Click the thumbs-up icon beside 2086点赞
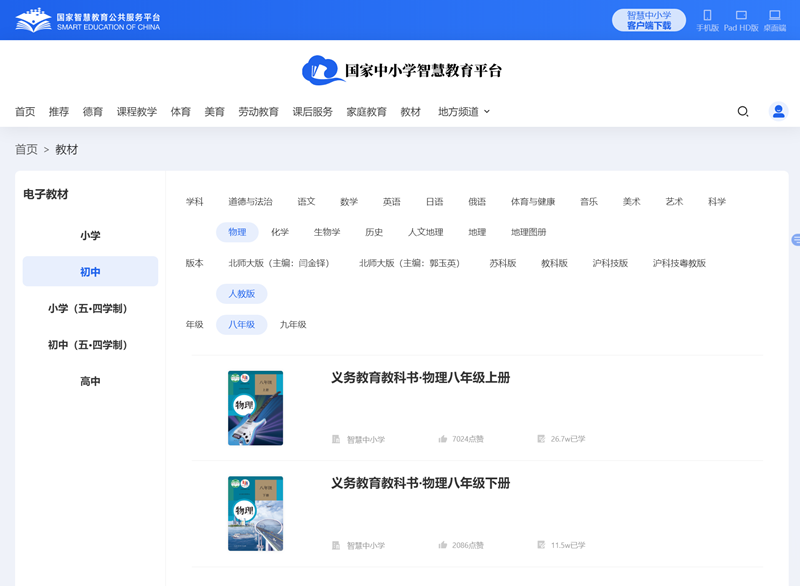Viewport: 800px width, 586px height. [442, 545]
